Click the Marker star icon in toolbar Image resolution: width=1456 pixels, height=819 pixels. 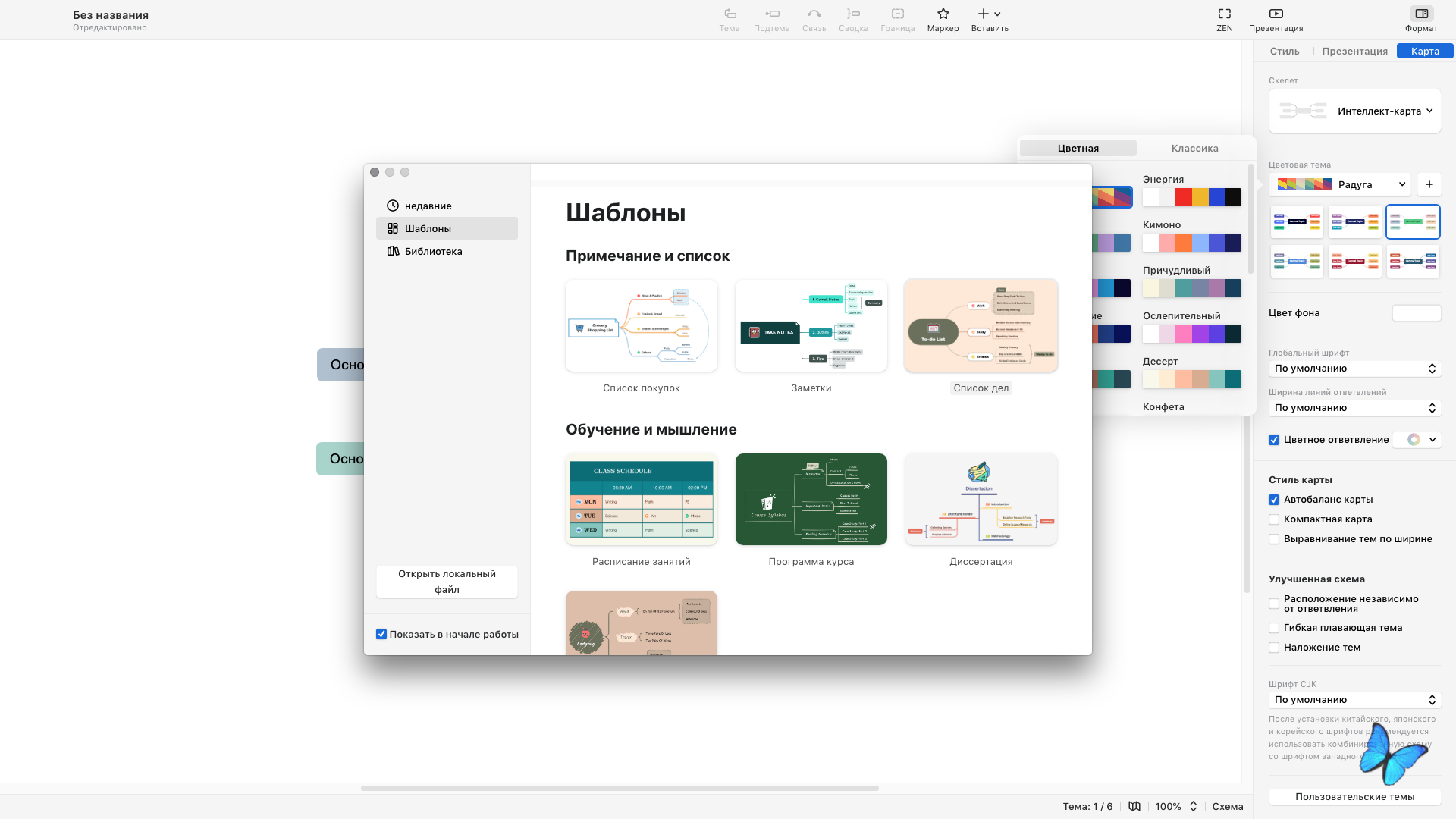coord(943,14)
